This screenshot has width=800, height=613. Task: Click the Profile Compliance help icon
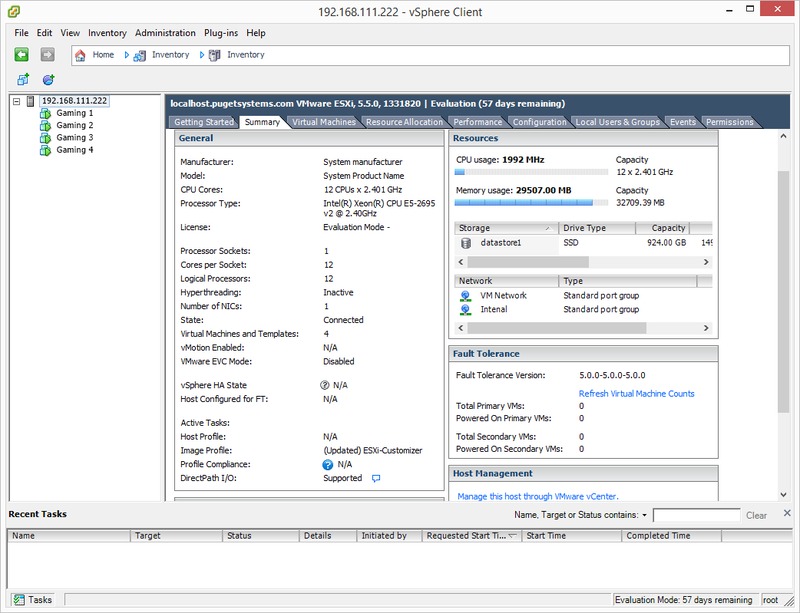[327, 465]
